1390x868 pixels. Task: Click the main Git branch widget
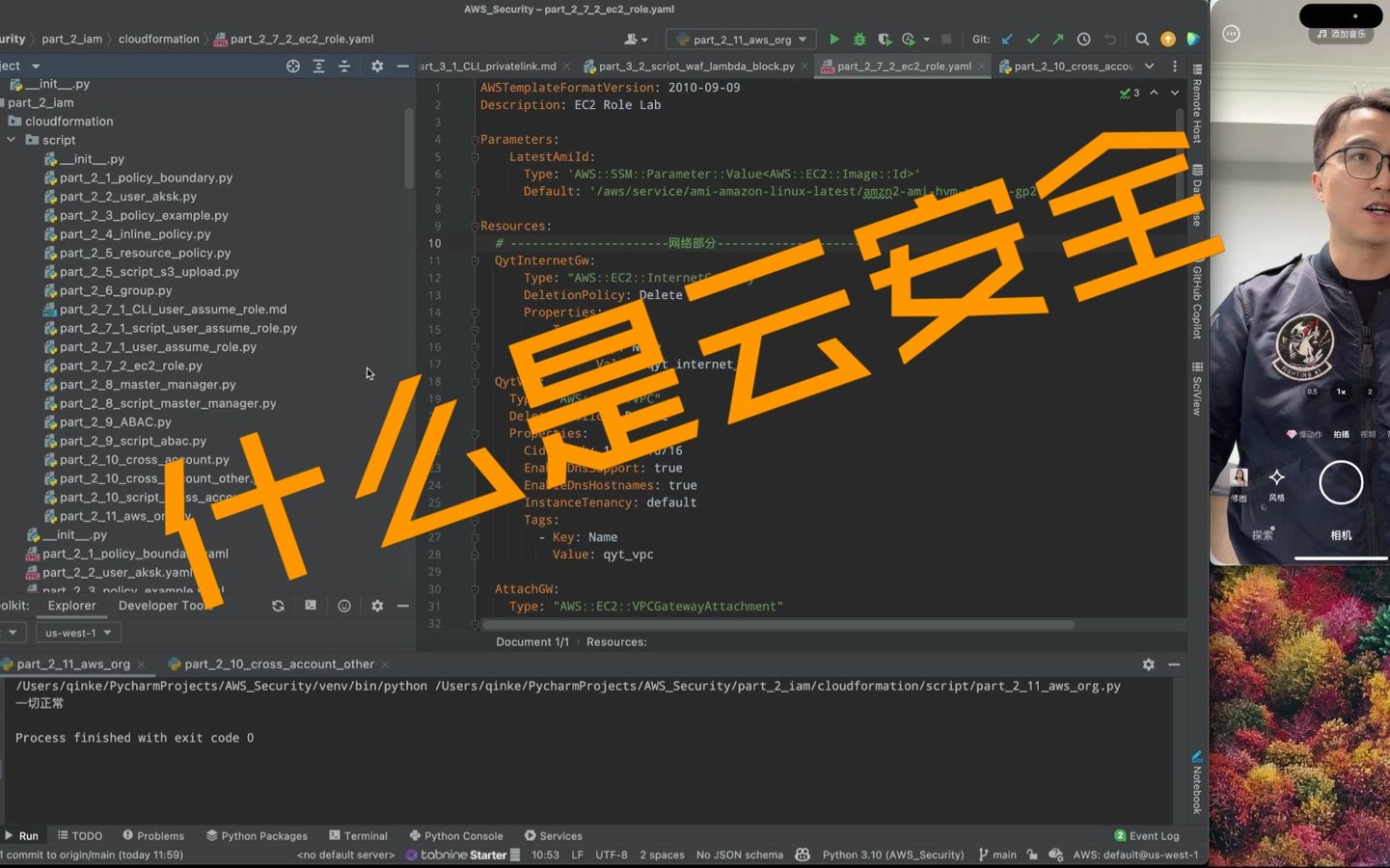click(997, 854)
